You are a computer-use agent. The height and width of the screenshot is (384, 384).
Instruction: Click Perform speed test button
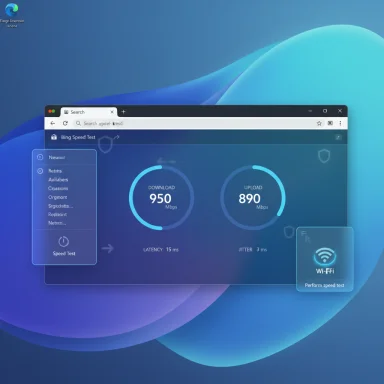(324, 285)
